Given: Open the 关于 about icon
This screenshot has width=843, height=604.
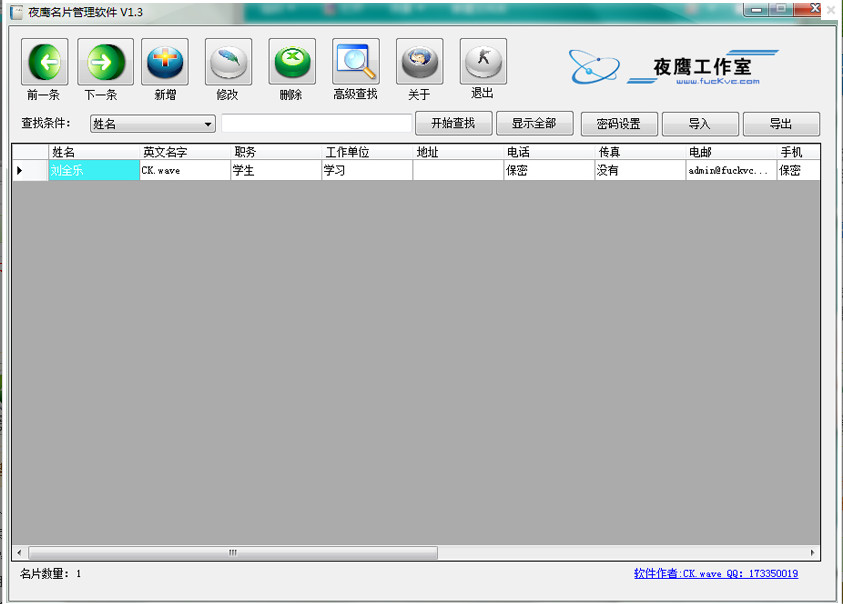Looking at the screenshot, I should click(419, 62).
